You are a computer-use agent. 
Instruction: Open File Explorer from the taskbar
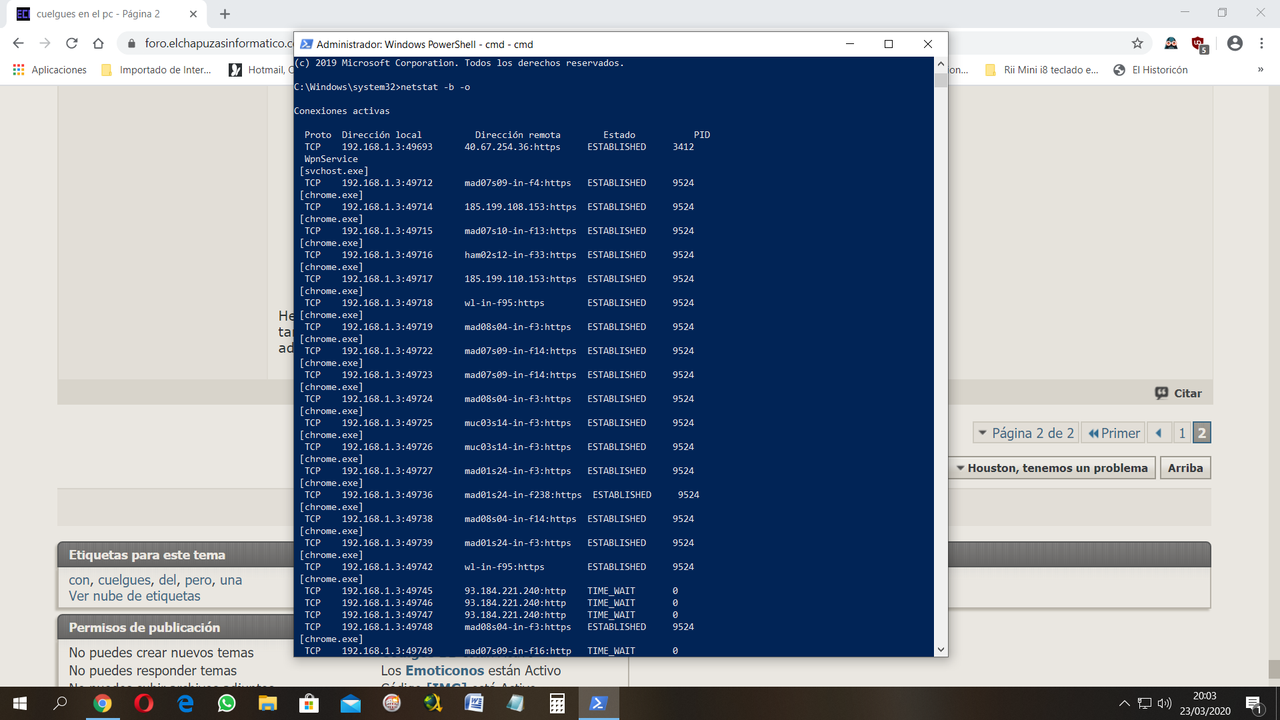[x=268, y=703]
